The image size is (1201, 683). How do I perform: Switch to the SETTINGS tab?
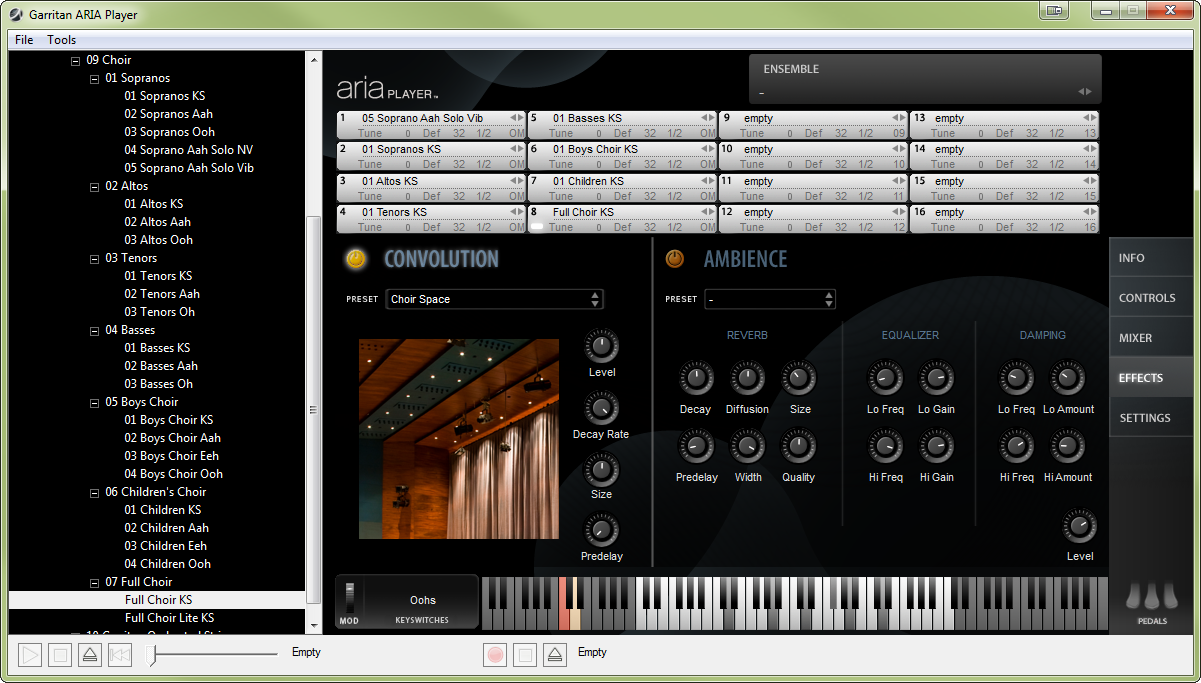(x=1151, y=418)
